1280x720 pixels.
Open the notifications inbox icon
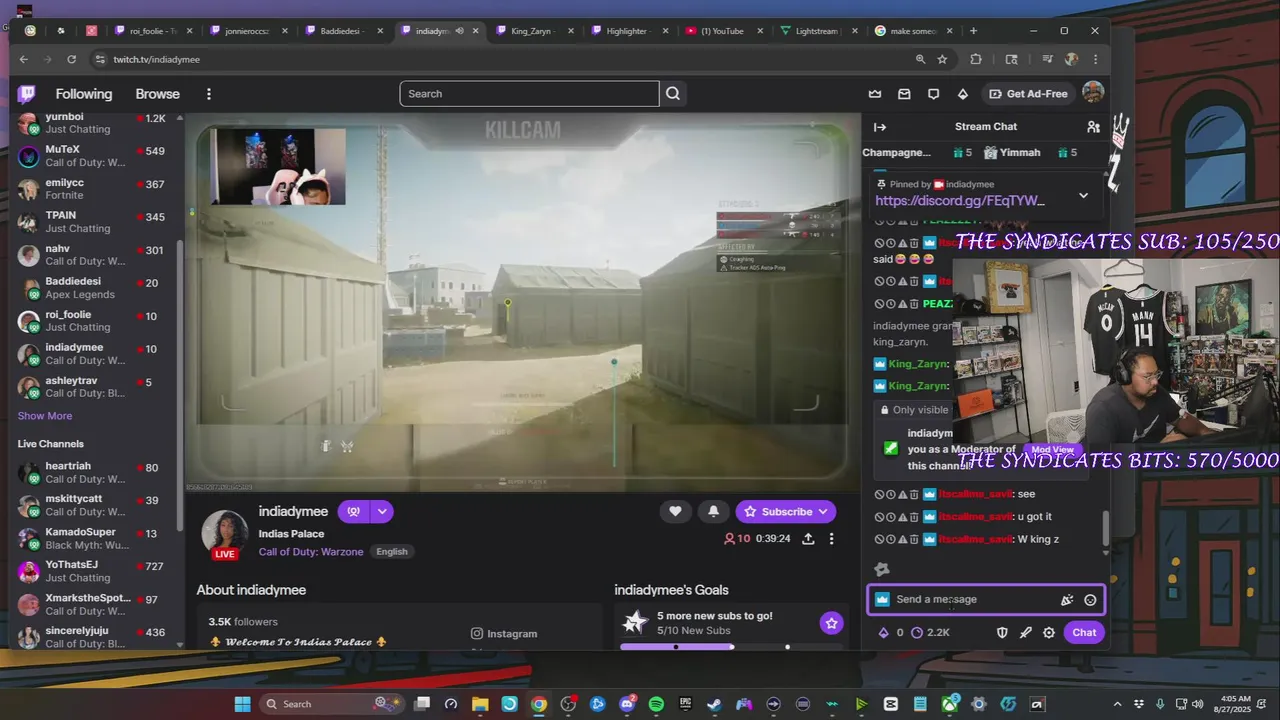(904, 94)
